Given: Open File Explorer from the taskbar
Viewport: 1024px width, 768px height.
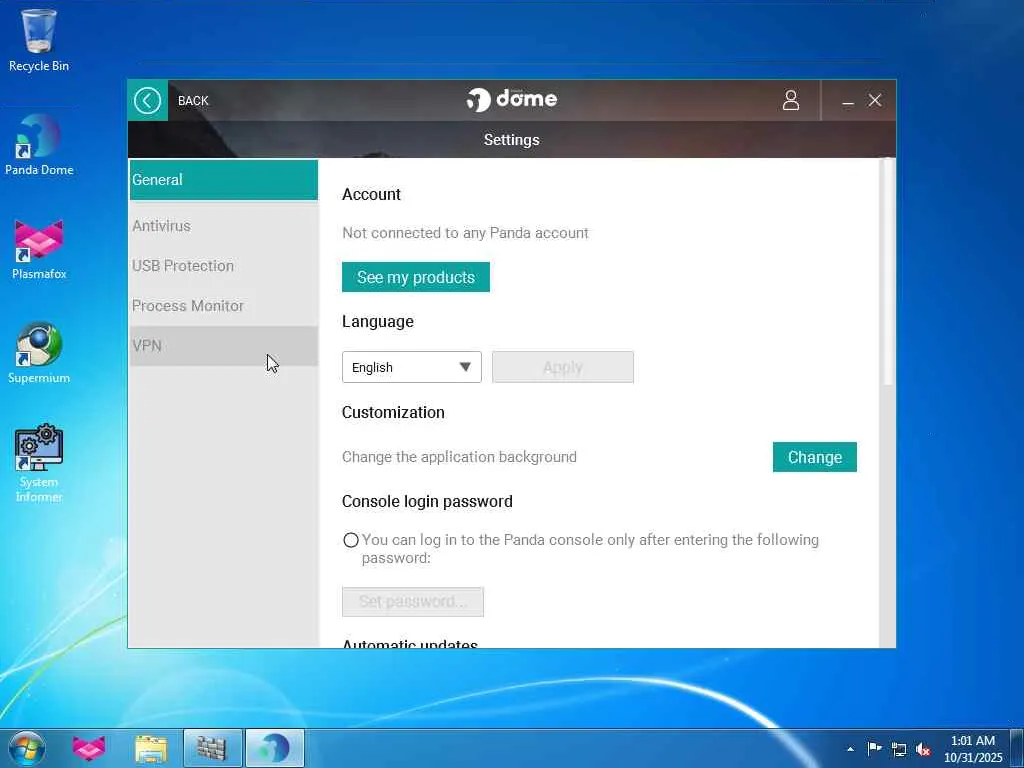Looking at the screenshot, I should pos(151,748).
